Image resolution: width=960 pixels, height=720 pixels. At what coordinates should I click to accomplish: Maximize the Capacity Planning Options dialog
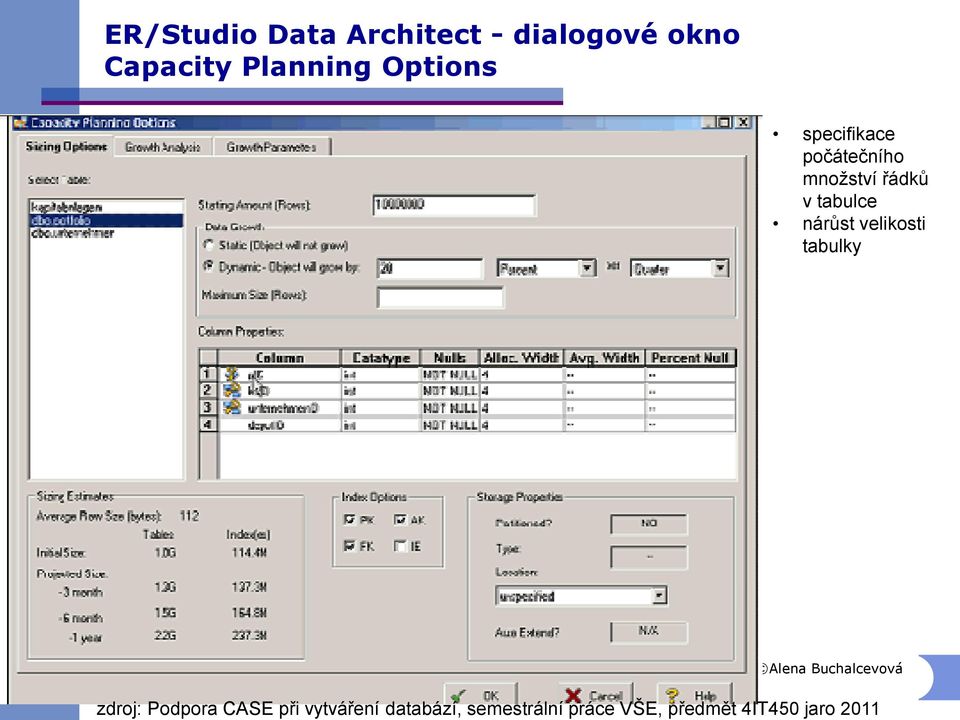point(724,122)
